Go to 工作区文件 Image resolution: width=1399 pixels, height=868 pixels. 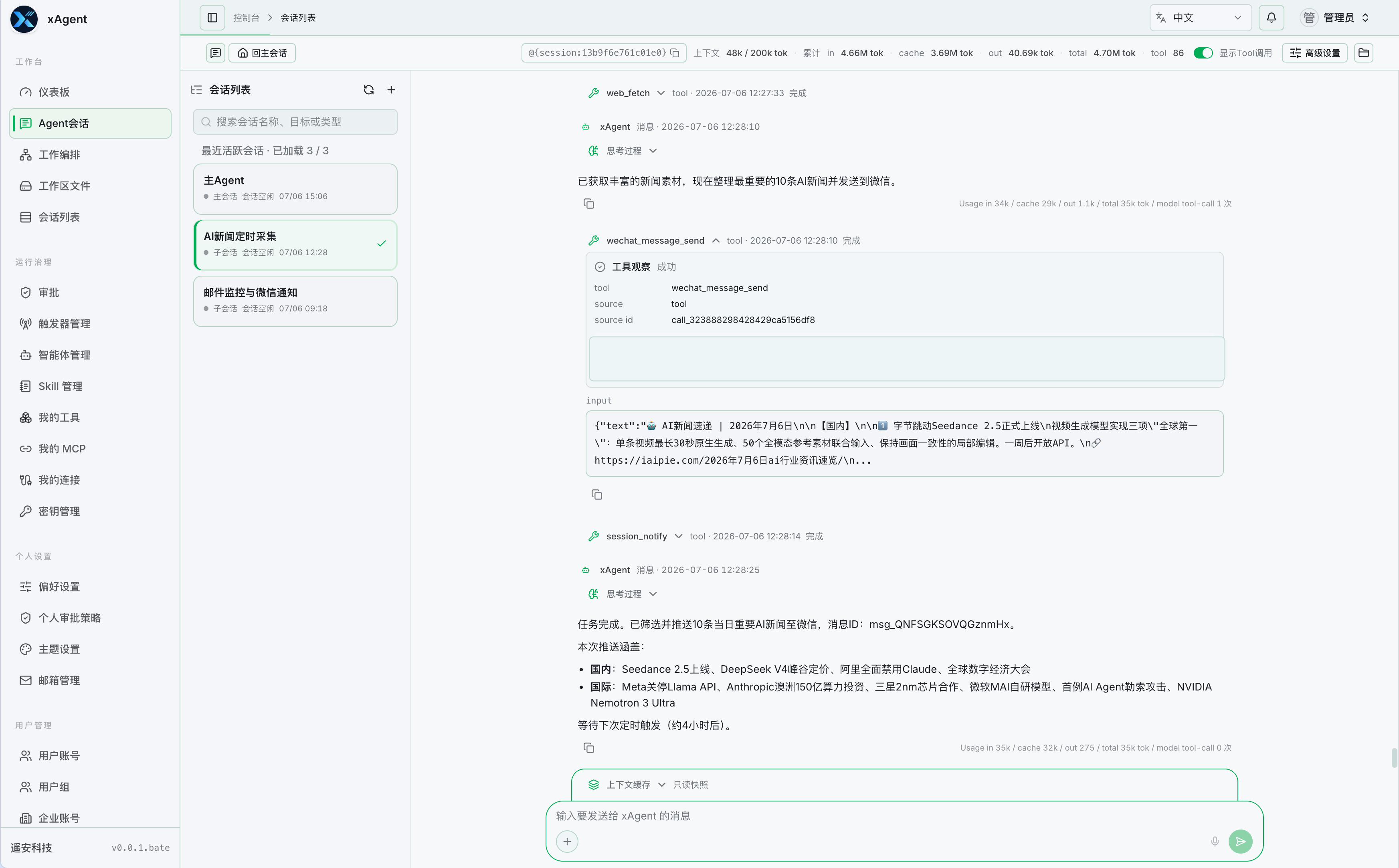click(x=90, y=186)
